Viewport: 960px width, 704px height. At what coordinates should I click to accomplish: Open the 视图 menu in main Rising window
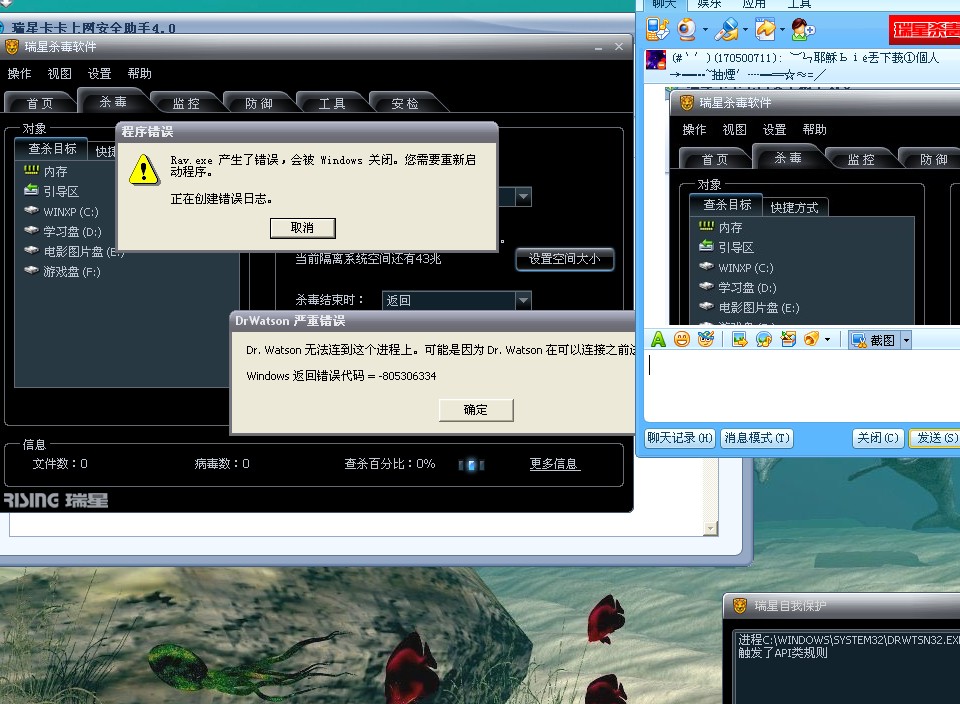[x=59, y=73]
